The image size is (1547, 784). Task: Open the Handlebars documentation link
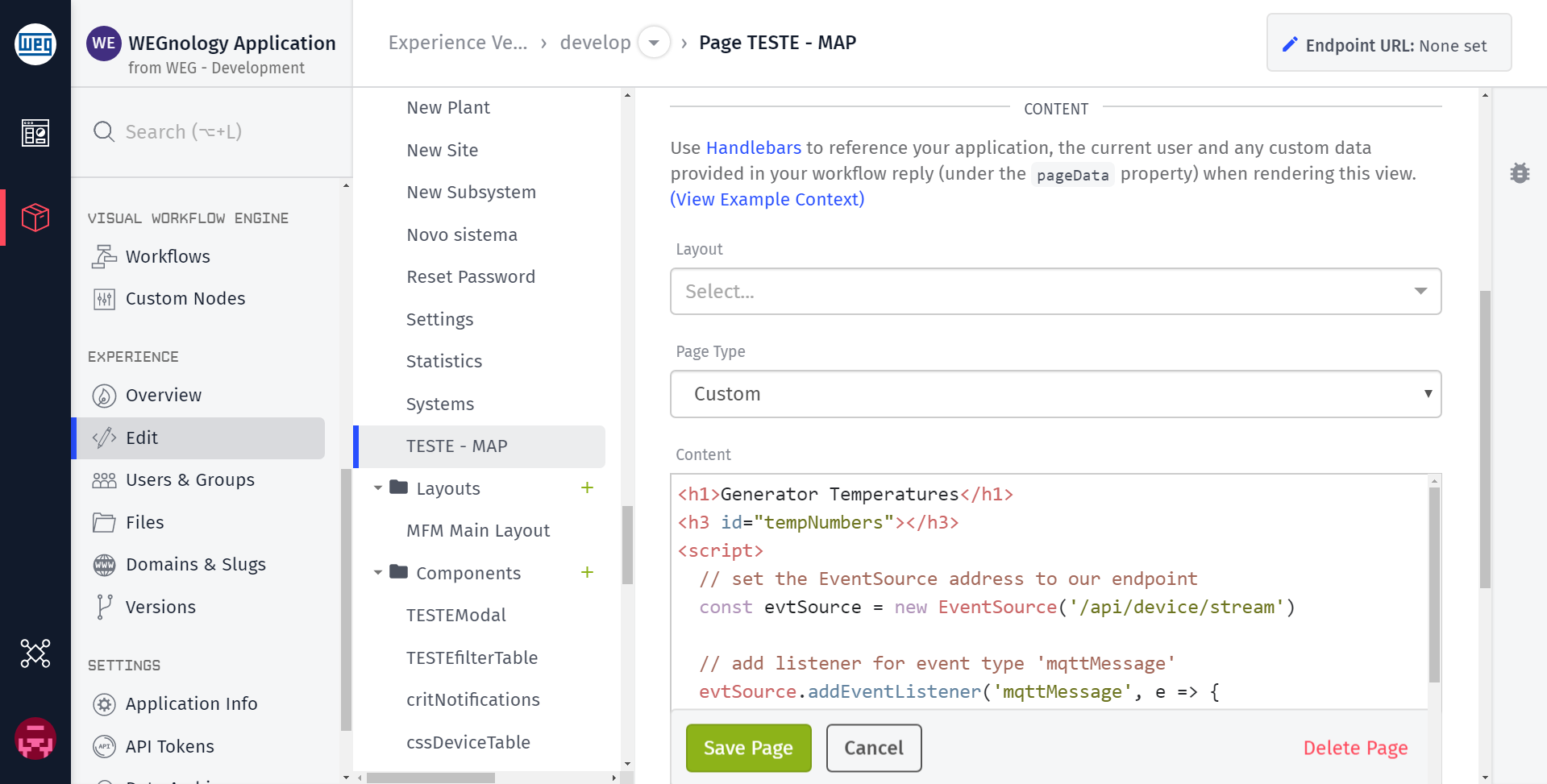pos(754,147)
